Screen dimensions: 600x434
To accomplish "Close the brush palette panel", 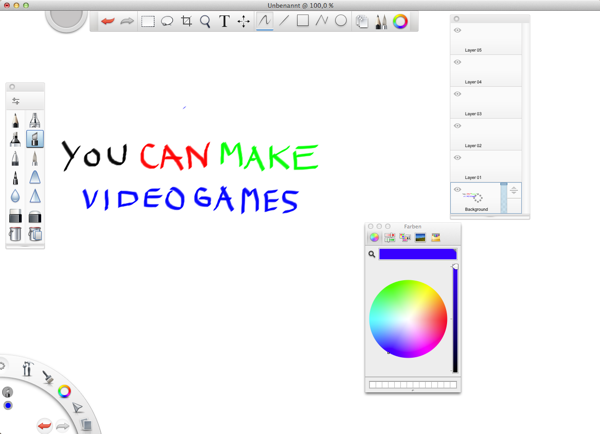I will [x=12, y=87].
